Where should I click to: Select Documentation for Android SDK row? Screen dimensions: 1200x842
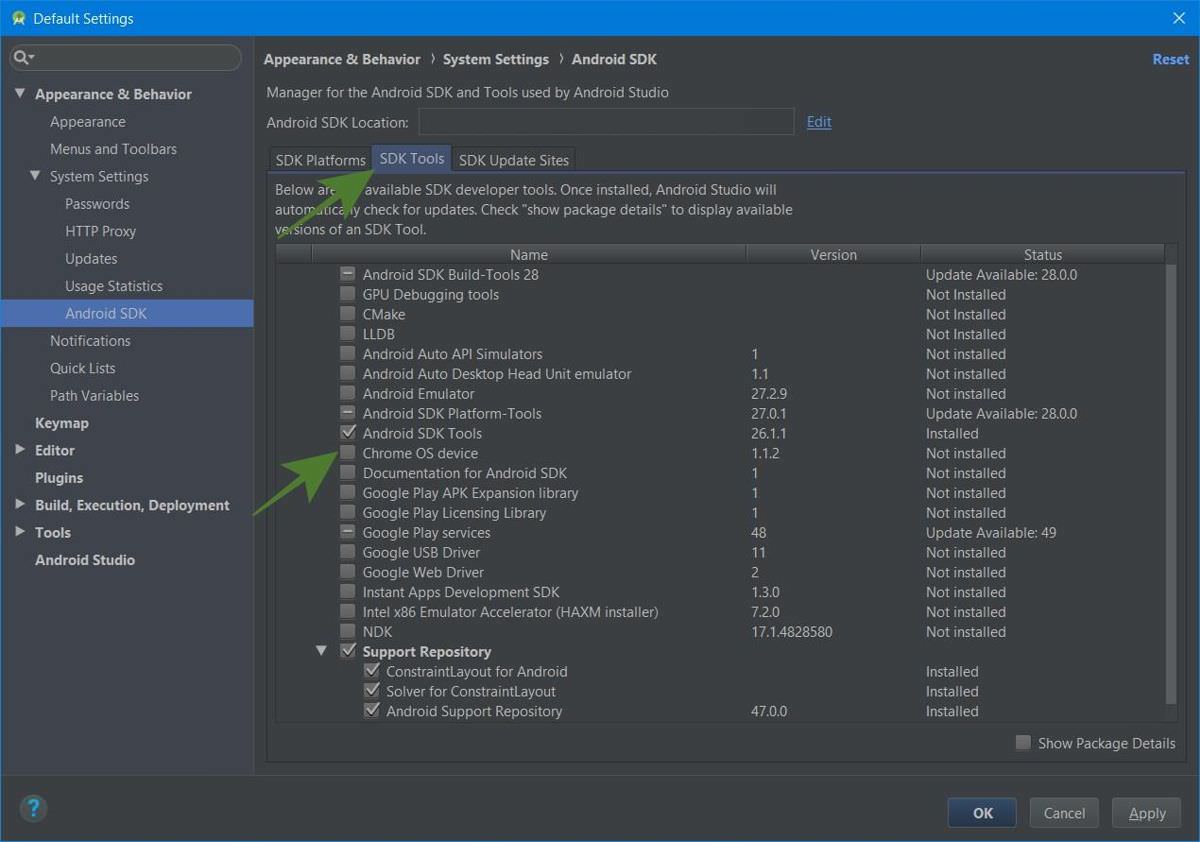tap(720, 473)
